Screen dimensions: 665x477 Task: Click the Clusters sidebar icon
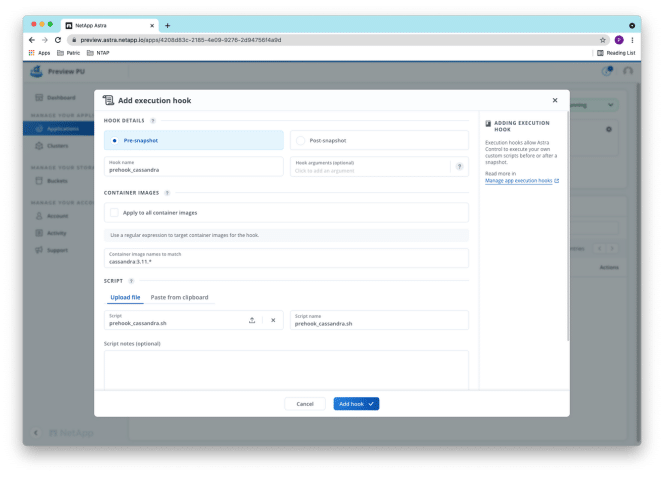pos(39,146)
